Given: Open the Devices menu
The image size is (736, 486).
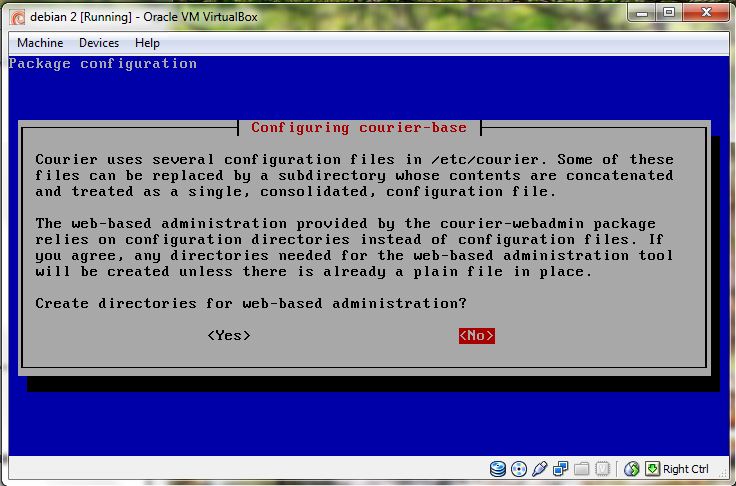Looking at the screenshot, I should (x=99, y=43).
